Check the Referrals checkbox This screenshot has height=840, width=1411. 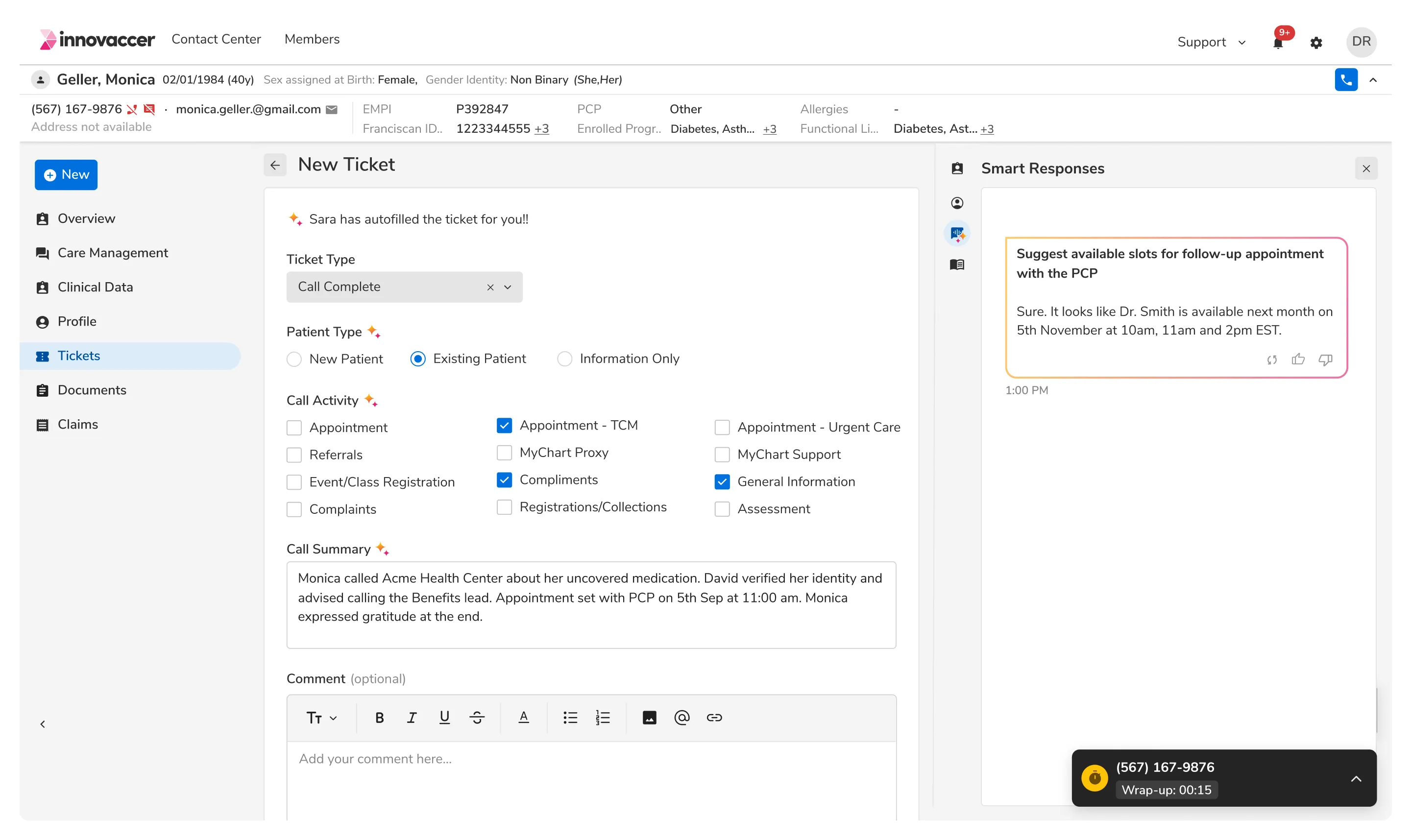click(294, 455)
